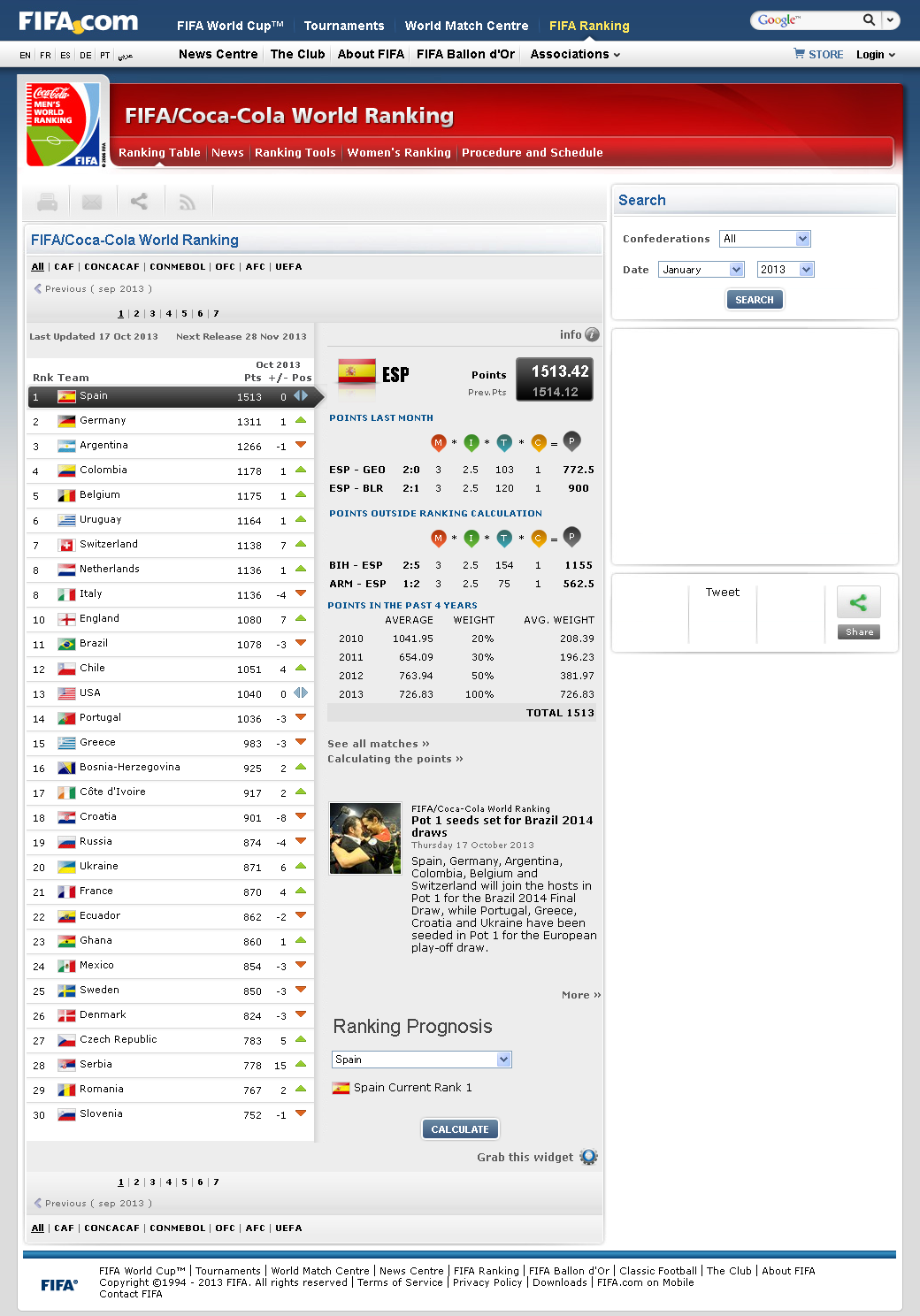Click the share icon in toolbar
Viewport: 920px width, 1316px height.
(139, 202)
